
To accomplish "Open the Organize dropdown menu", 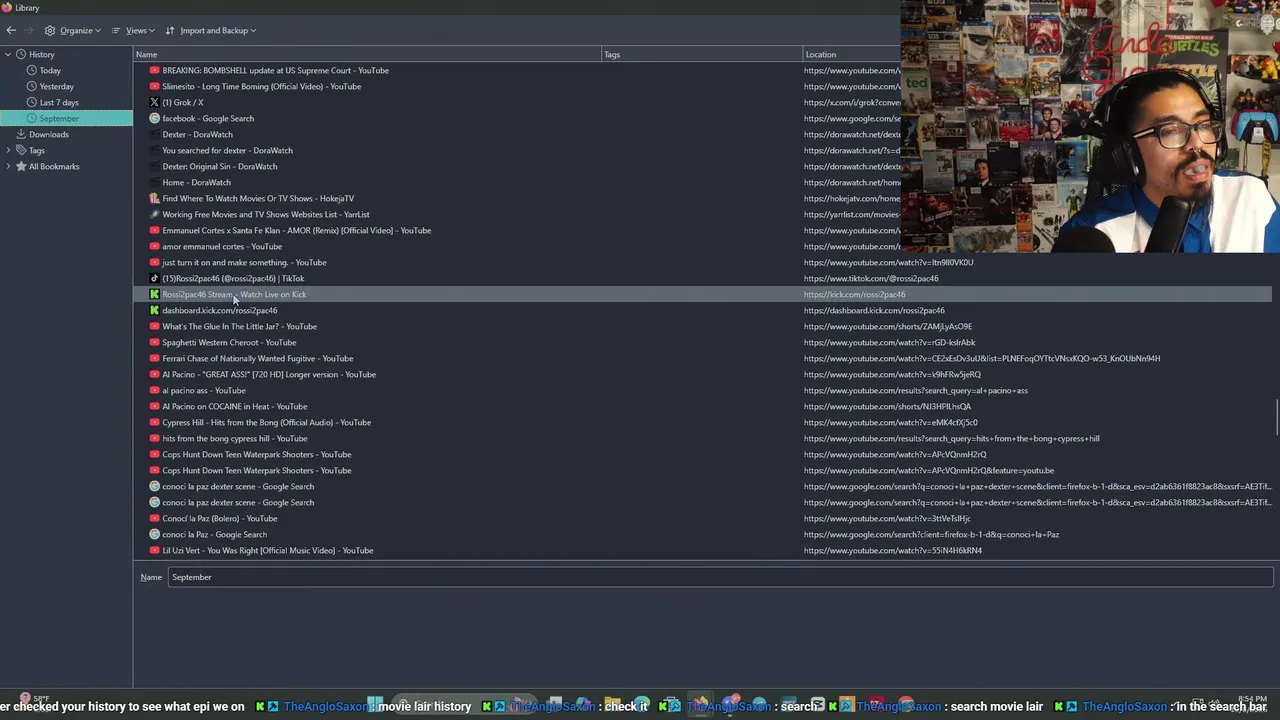I will click(x=72, y=30).
